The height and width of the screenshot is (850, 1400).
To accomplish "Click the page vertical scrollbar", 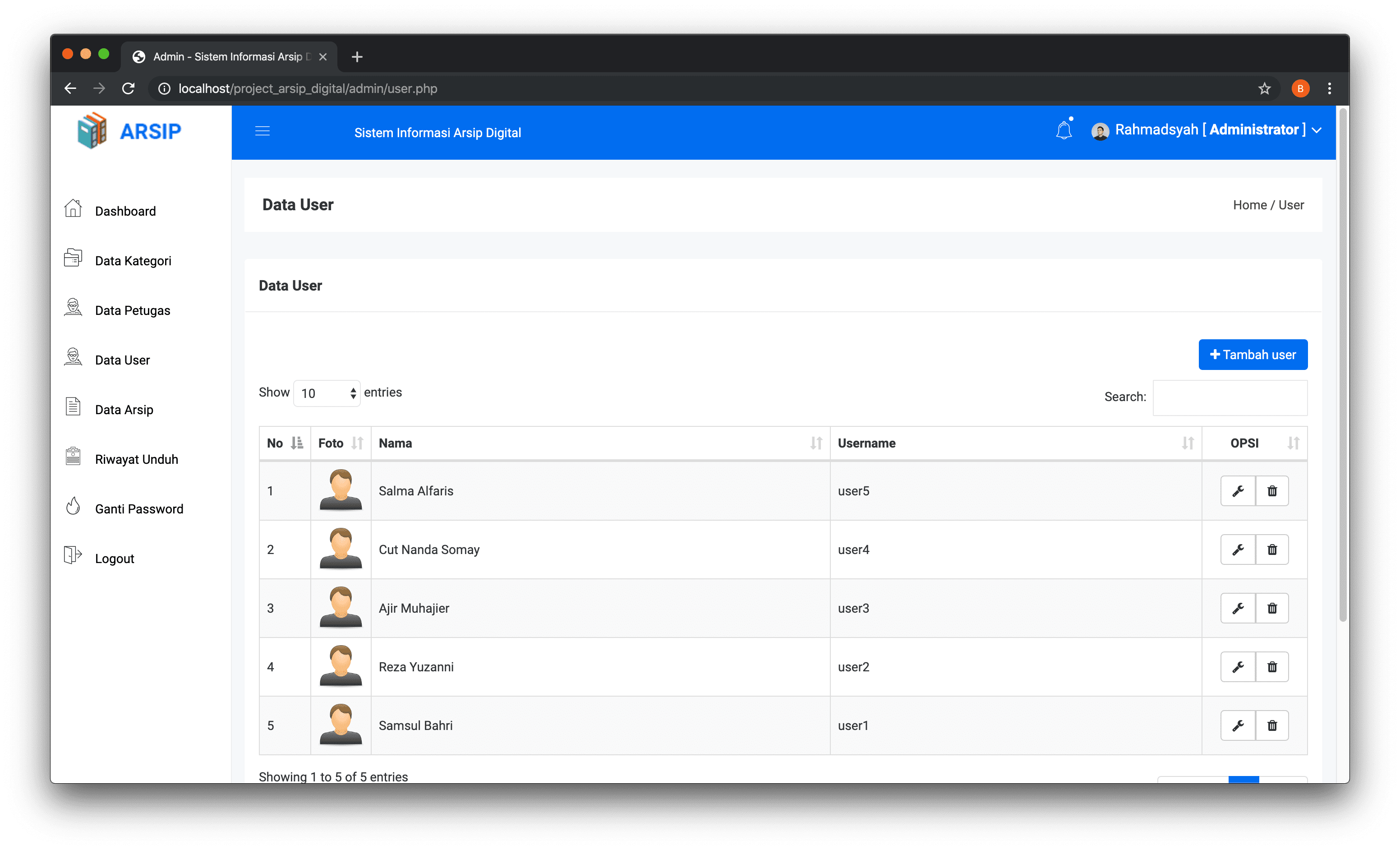I will [x=1342, y=364].
